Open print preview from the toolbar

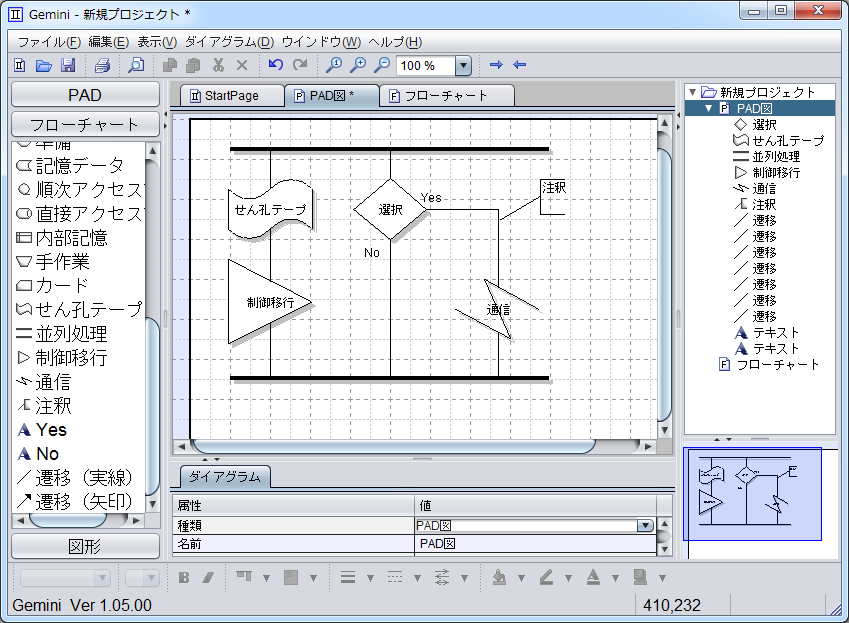(x=135, y=65)
